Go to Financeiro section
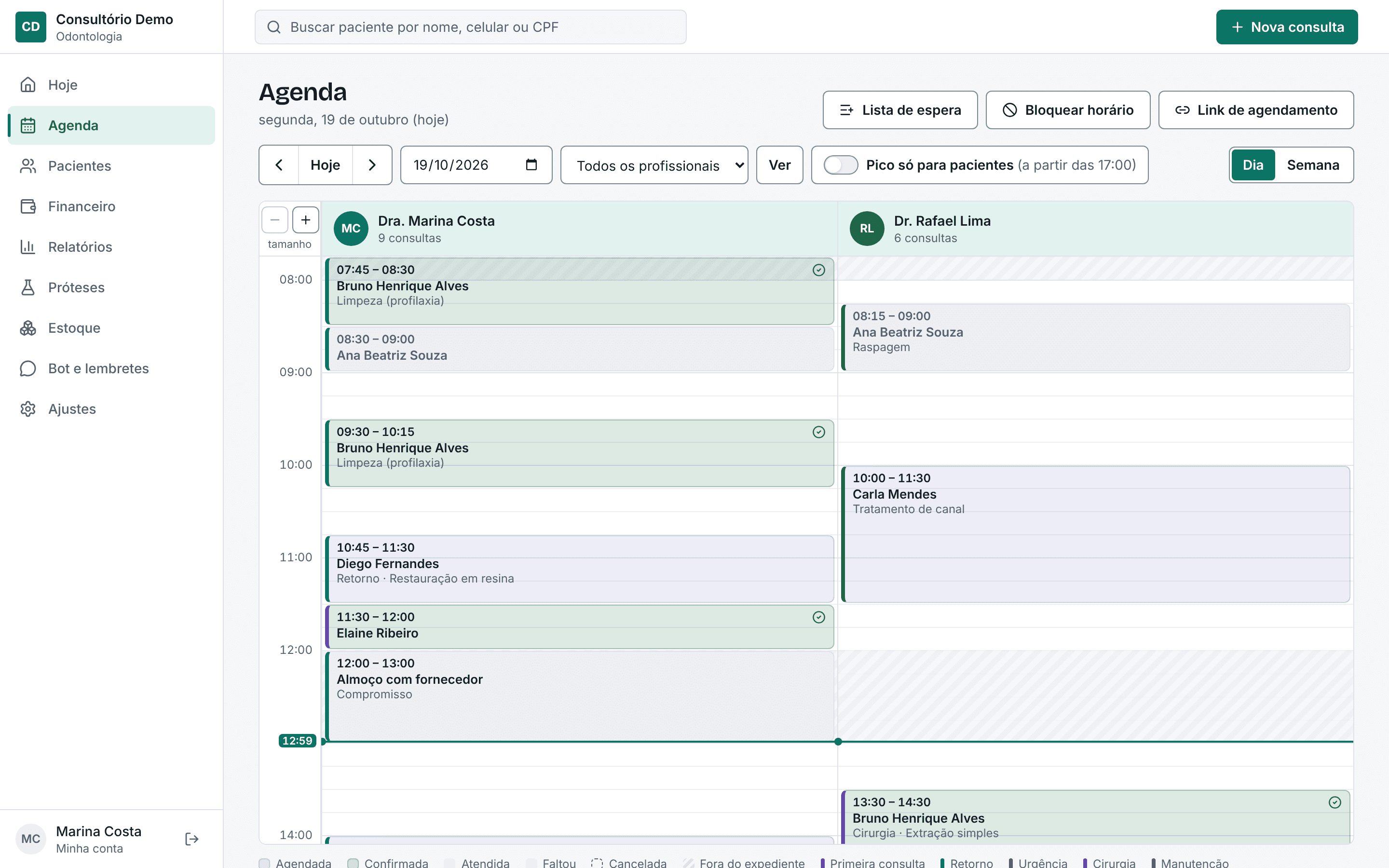The width and height of the screenshot is (1389, 868). [111, 206]
